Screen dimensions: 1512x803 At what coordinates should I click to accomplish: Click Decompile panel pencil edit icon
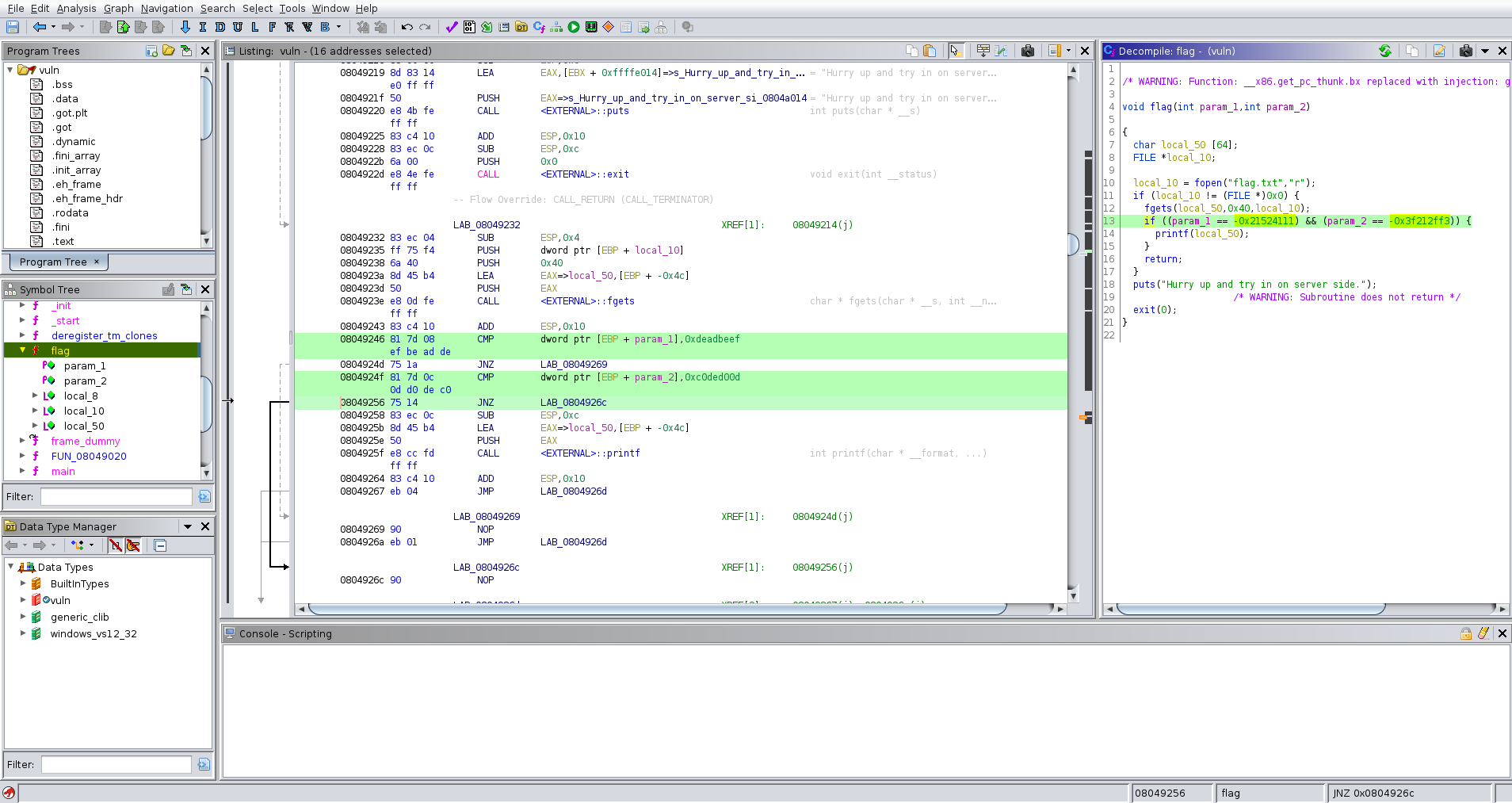[x=1439, y=51]
